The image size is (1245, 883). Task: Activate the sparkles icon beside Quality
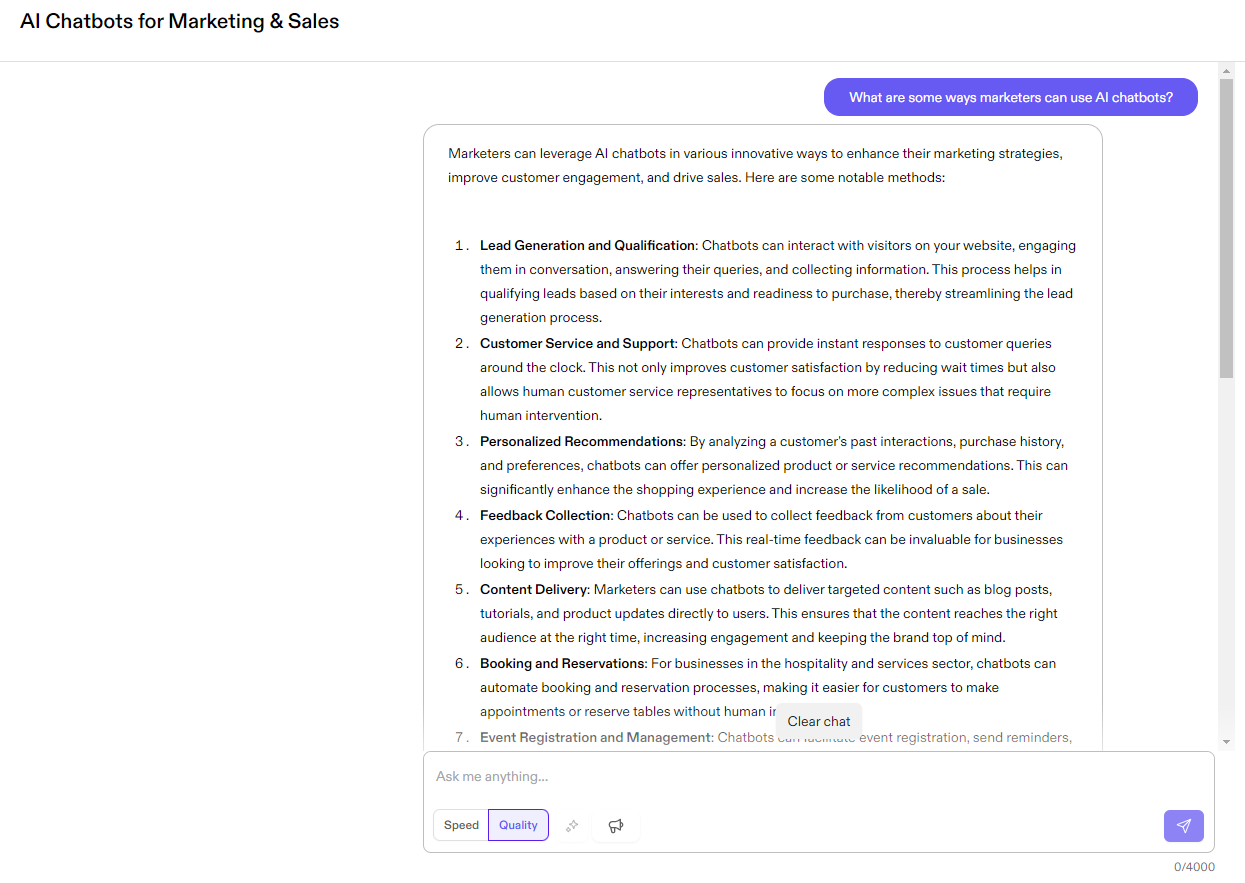pos(572,825)
